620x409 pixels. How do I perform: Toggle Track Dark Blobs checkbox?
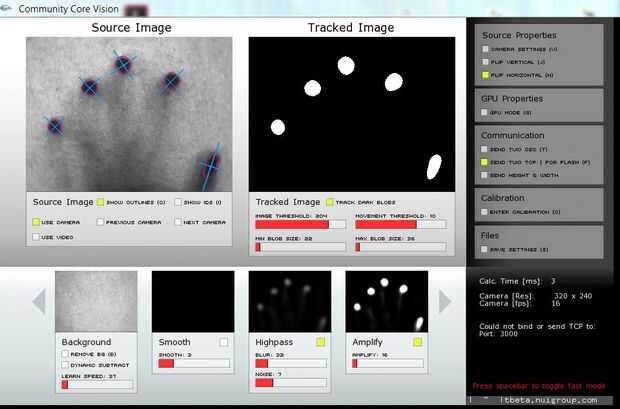click(x=329, y=202)
